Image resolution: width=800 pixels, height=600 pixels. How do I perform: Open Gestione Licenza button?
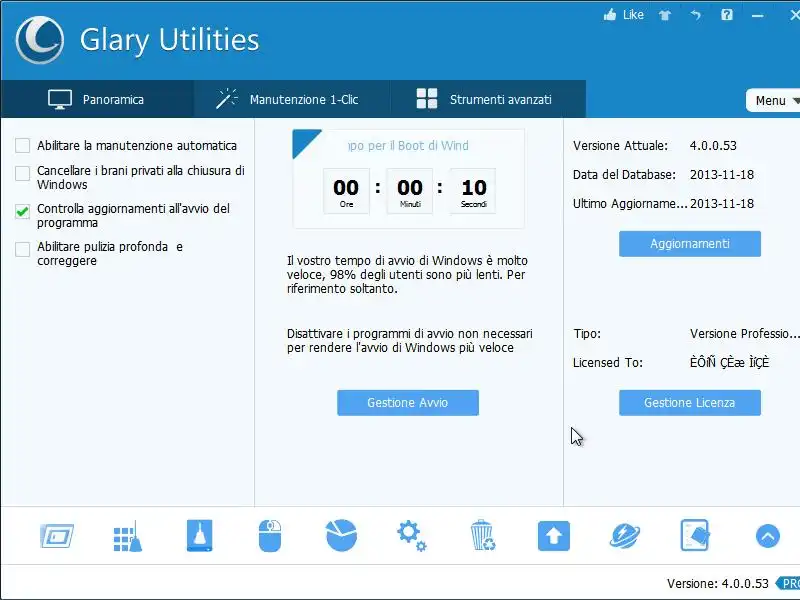coord(690,403)
